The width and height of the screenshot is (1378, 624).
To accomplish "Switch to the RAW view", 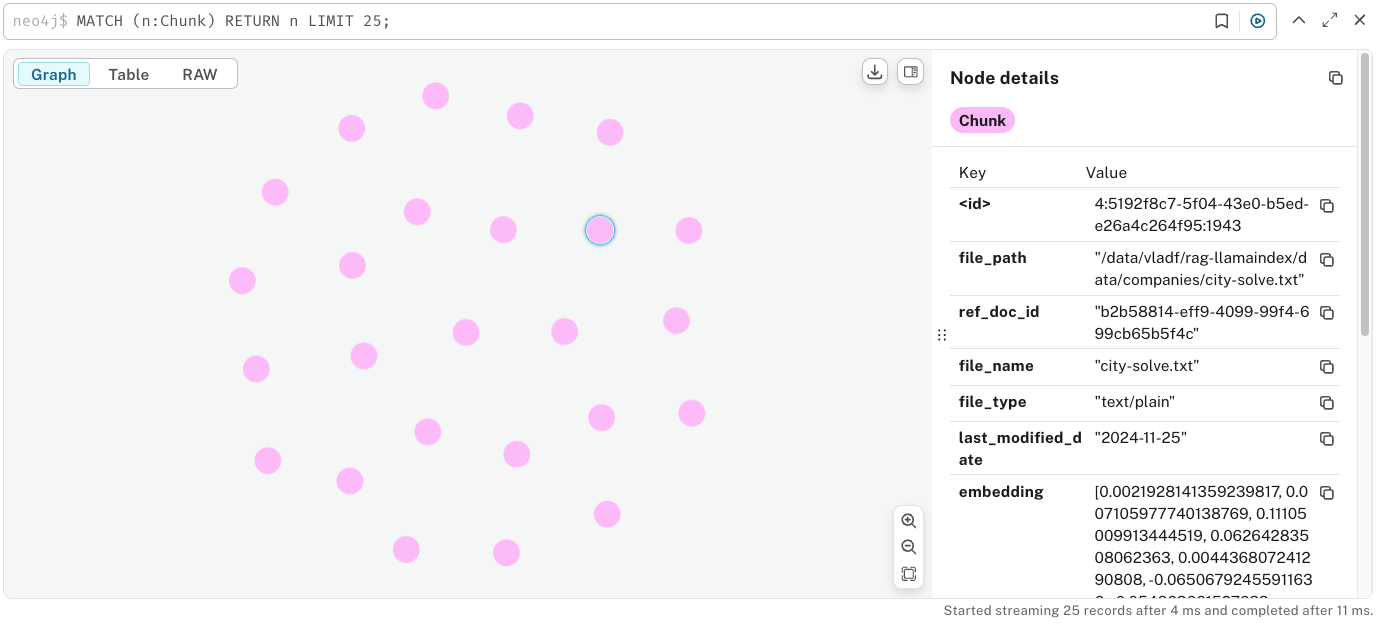I will click(200, 75).
